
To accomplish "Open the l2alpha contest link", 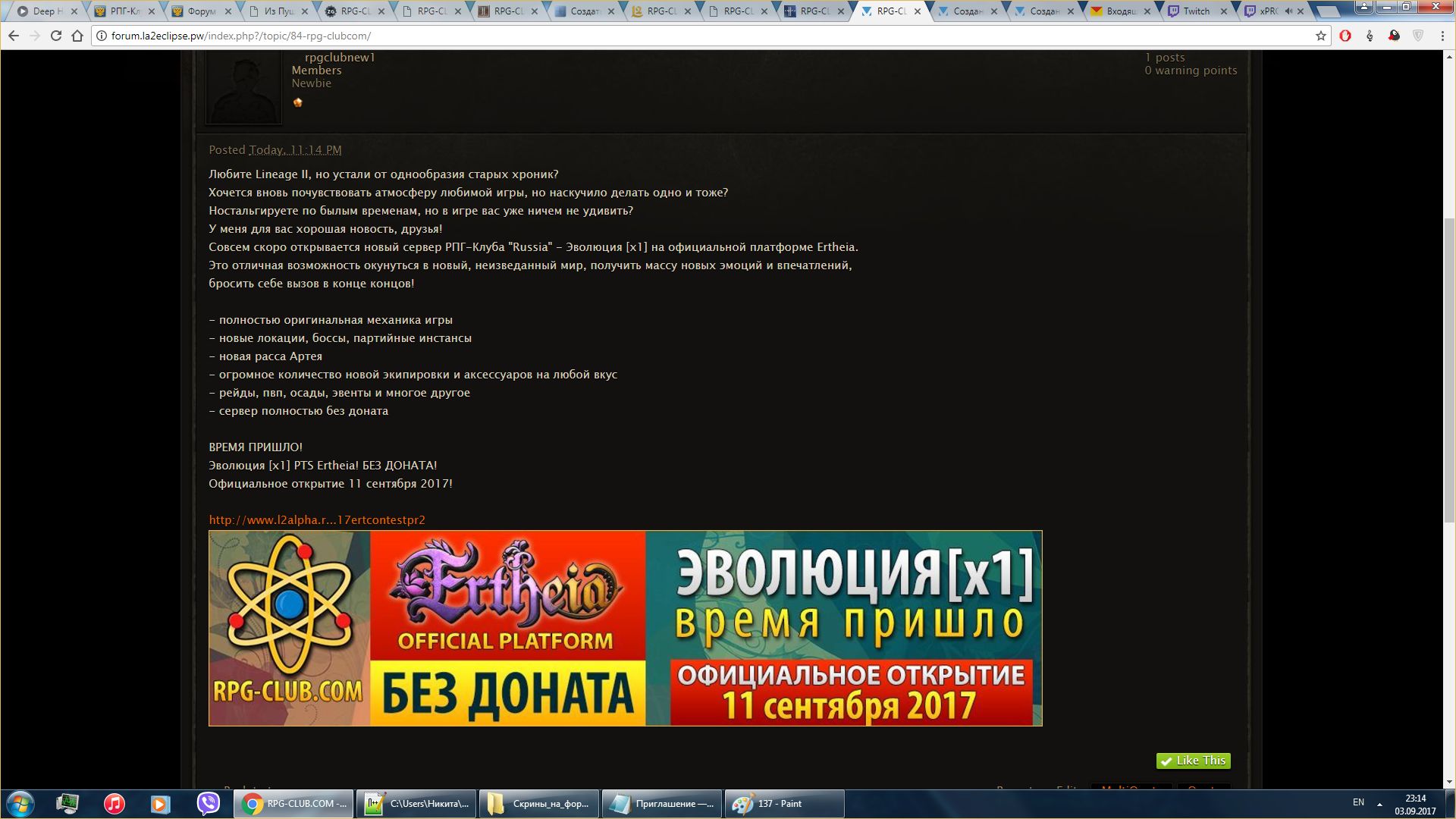I will (317, 520).
